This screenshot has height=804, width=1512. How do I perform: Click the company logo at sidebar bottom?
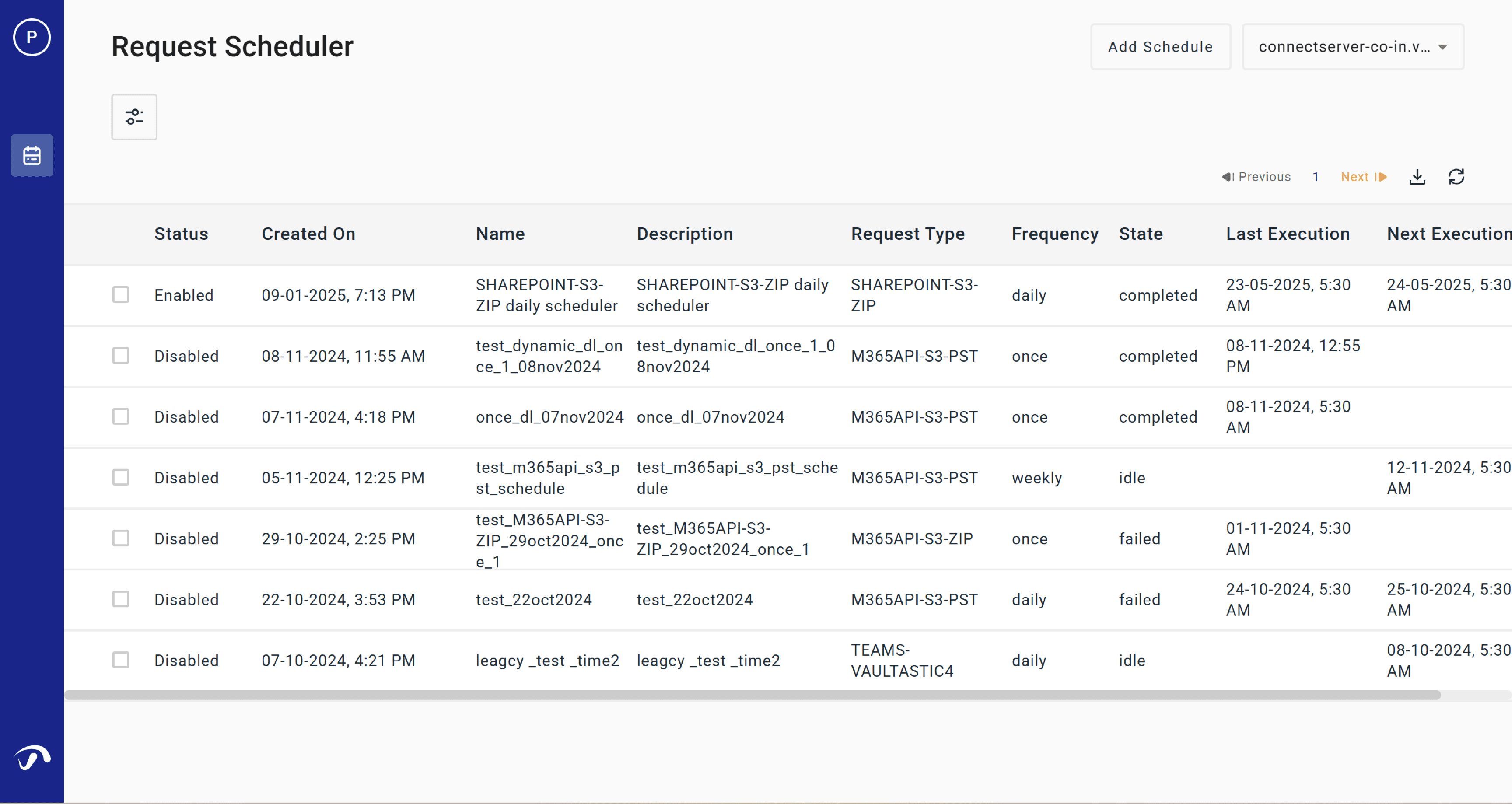(31, 758)
